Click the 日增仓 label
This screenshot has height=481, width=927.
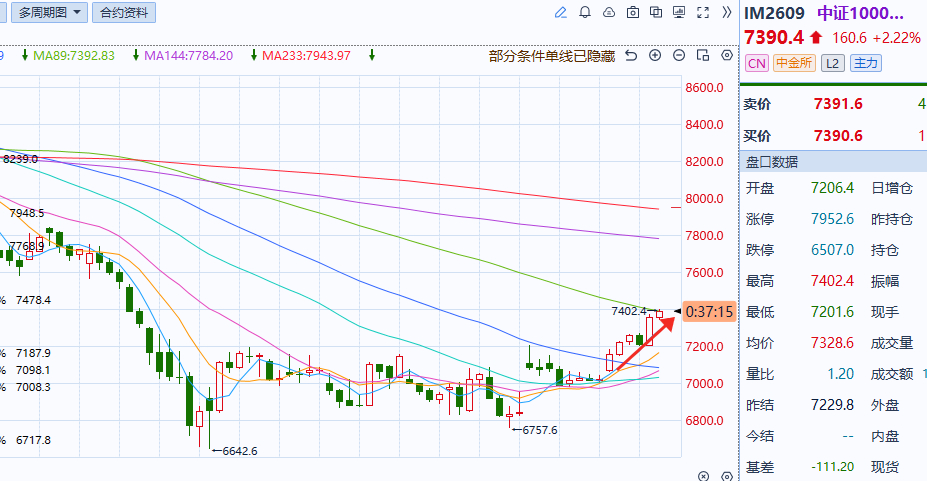point(892,188)
